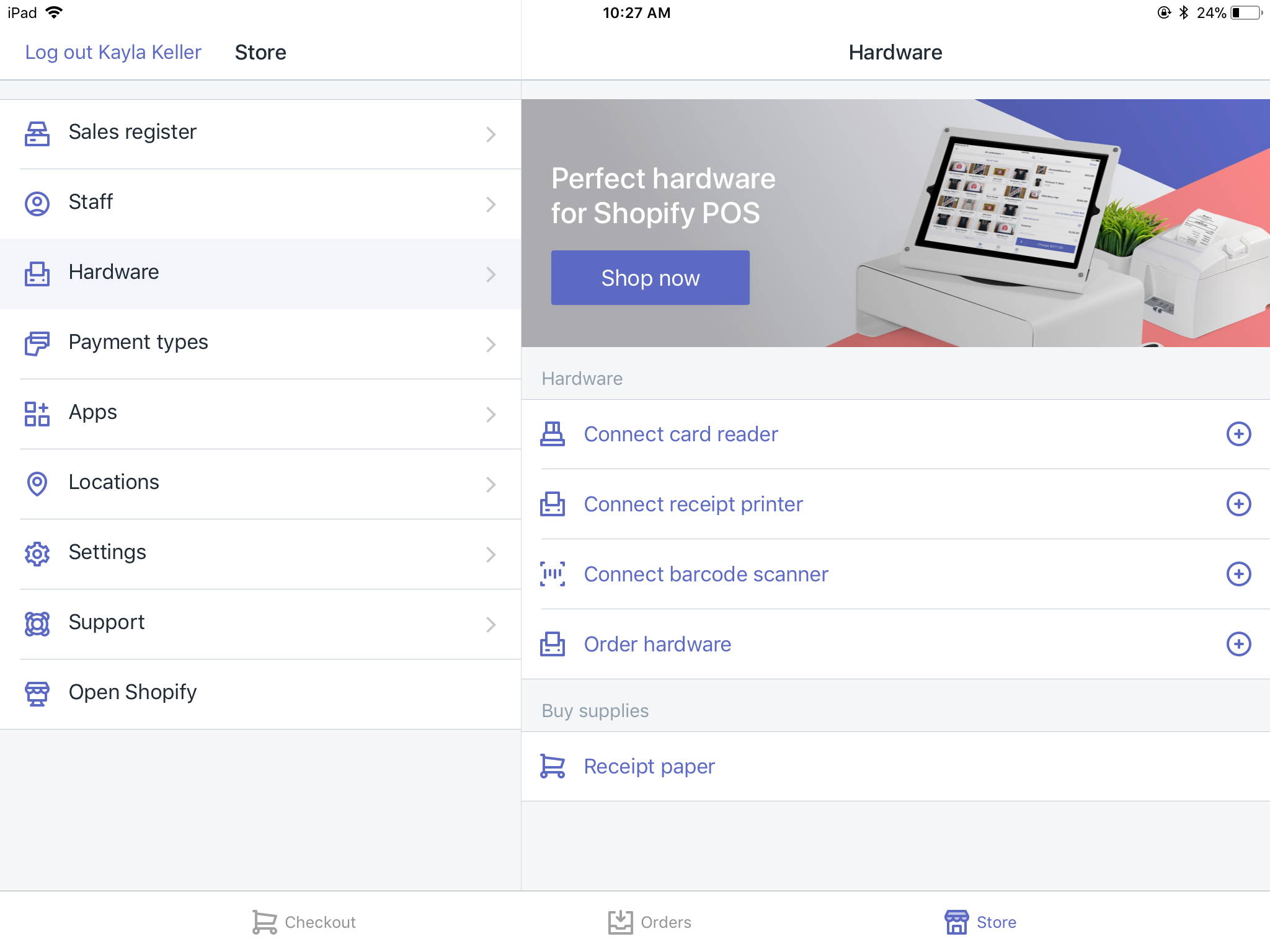Switch to the Orders tab

(649, 922)
